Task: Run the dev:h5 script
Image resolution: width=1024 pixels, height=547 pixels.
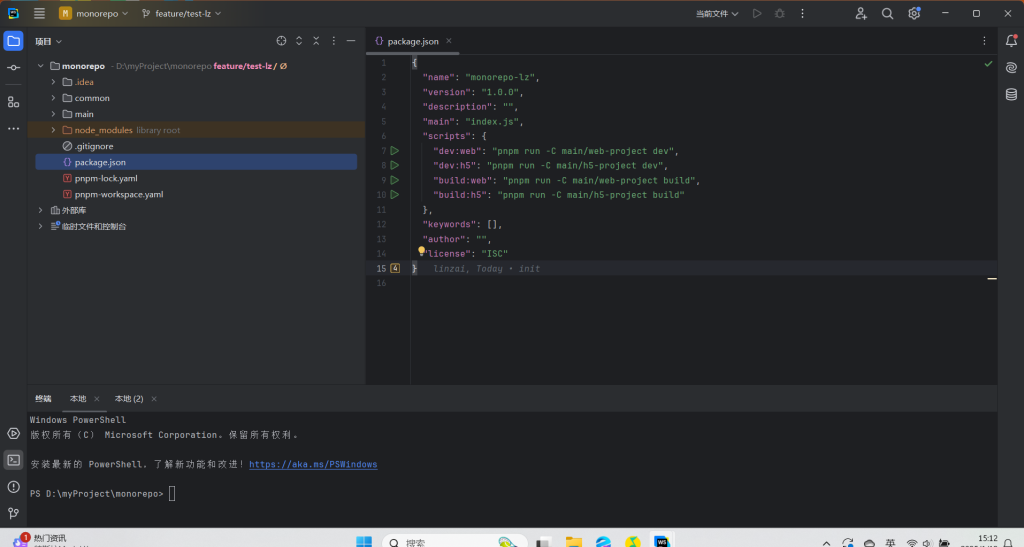Action: click(x=394, y=165)
